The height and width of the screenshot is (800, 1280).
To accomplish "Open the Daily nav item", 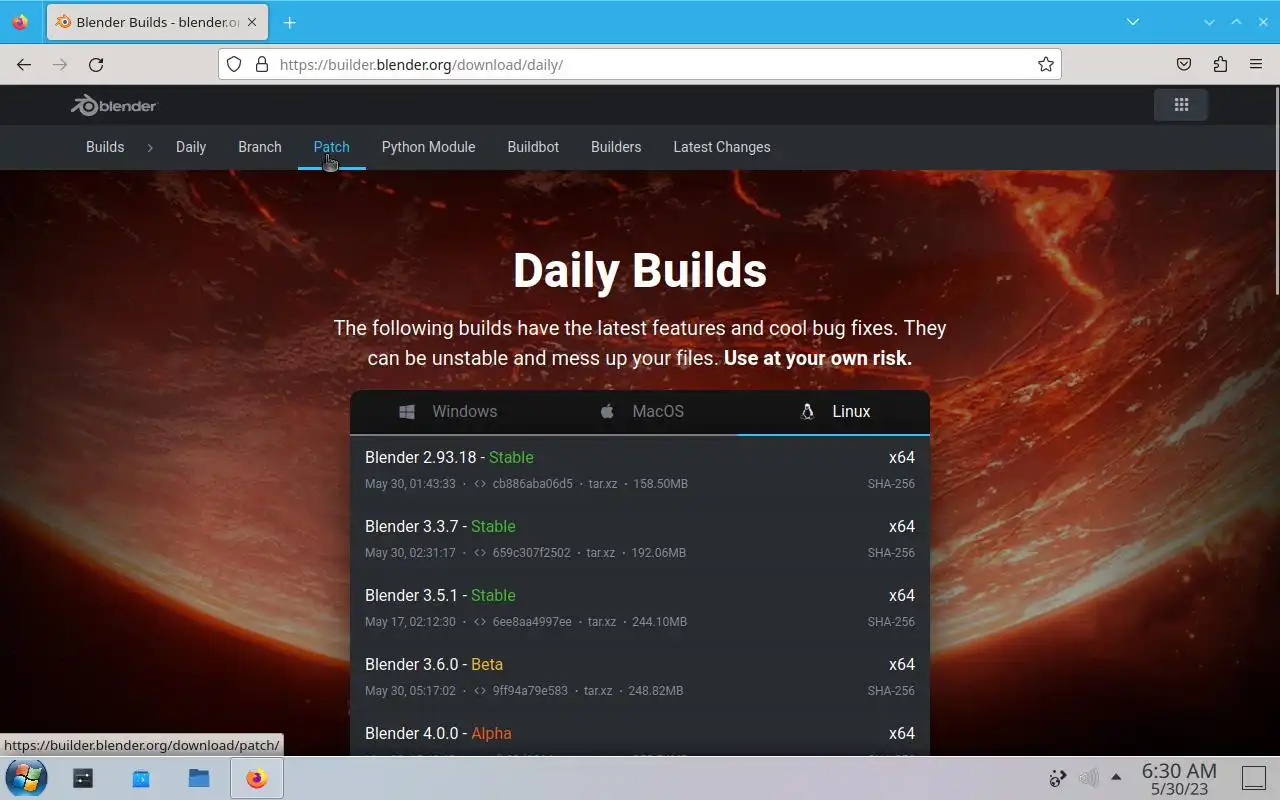I will coord(191,147).
